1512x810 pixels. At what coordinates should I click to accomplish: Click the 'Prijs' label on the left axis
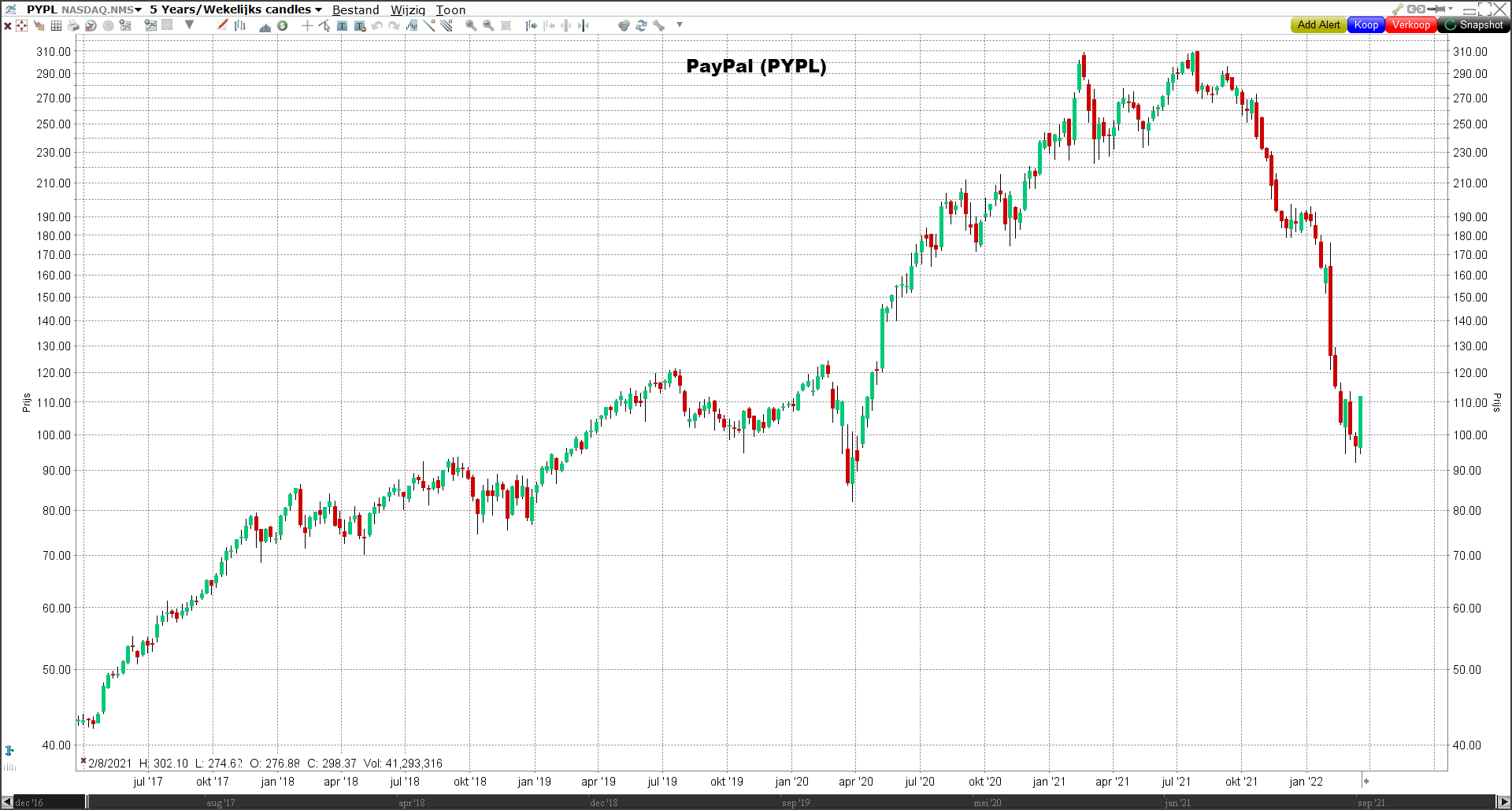(x=26, y=402)
